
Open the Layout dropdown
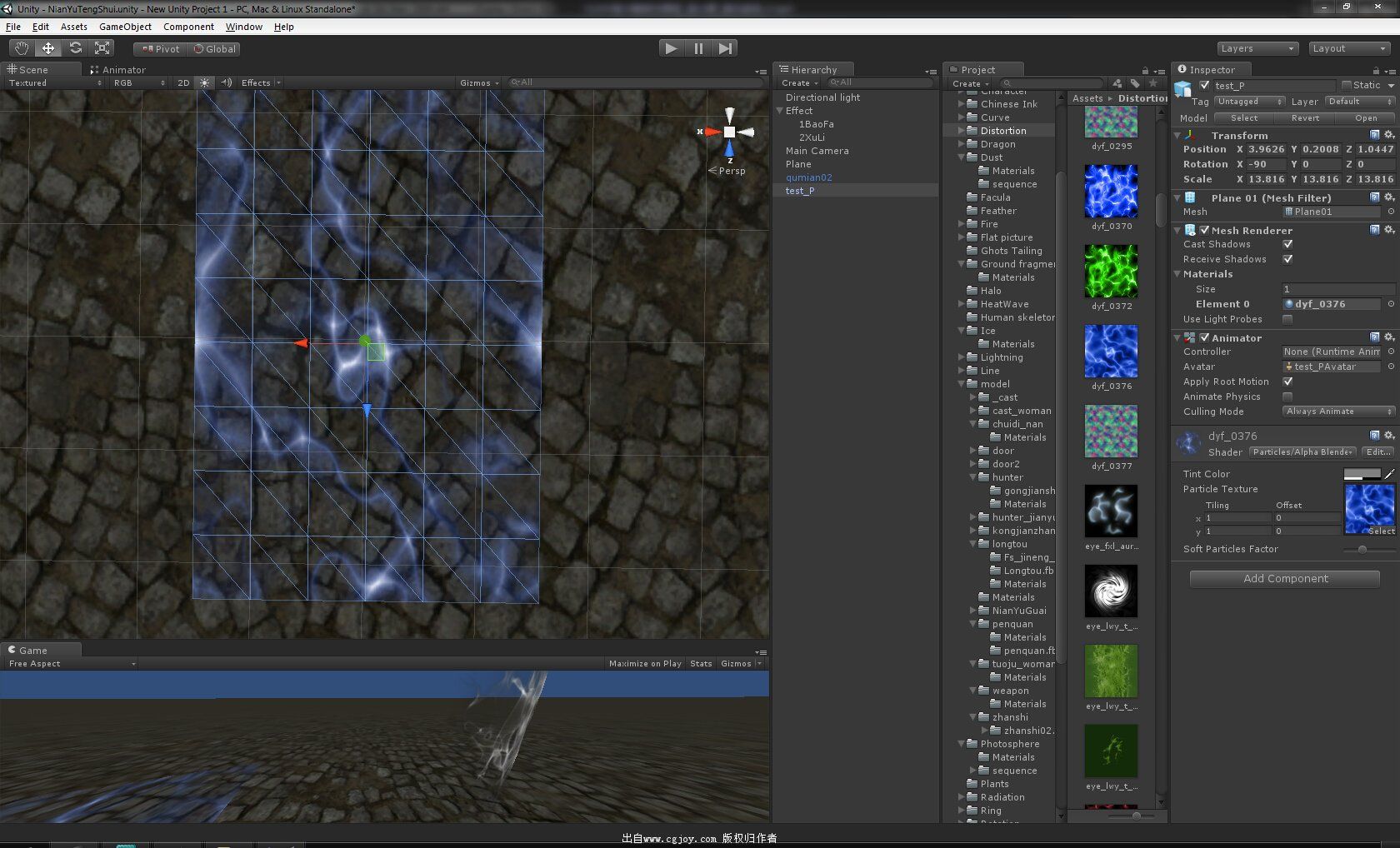tap(1348, 48)
